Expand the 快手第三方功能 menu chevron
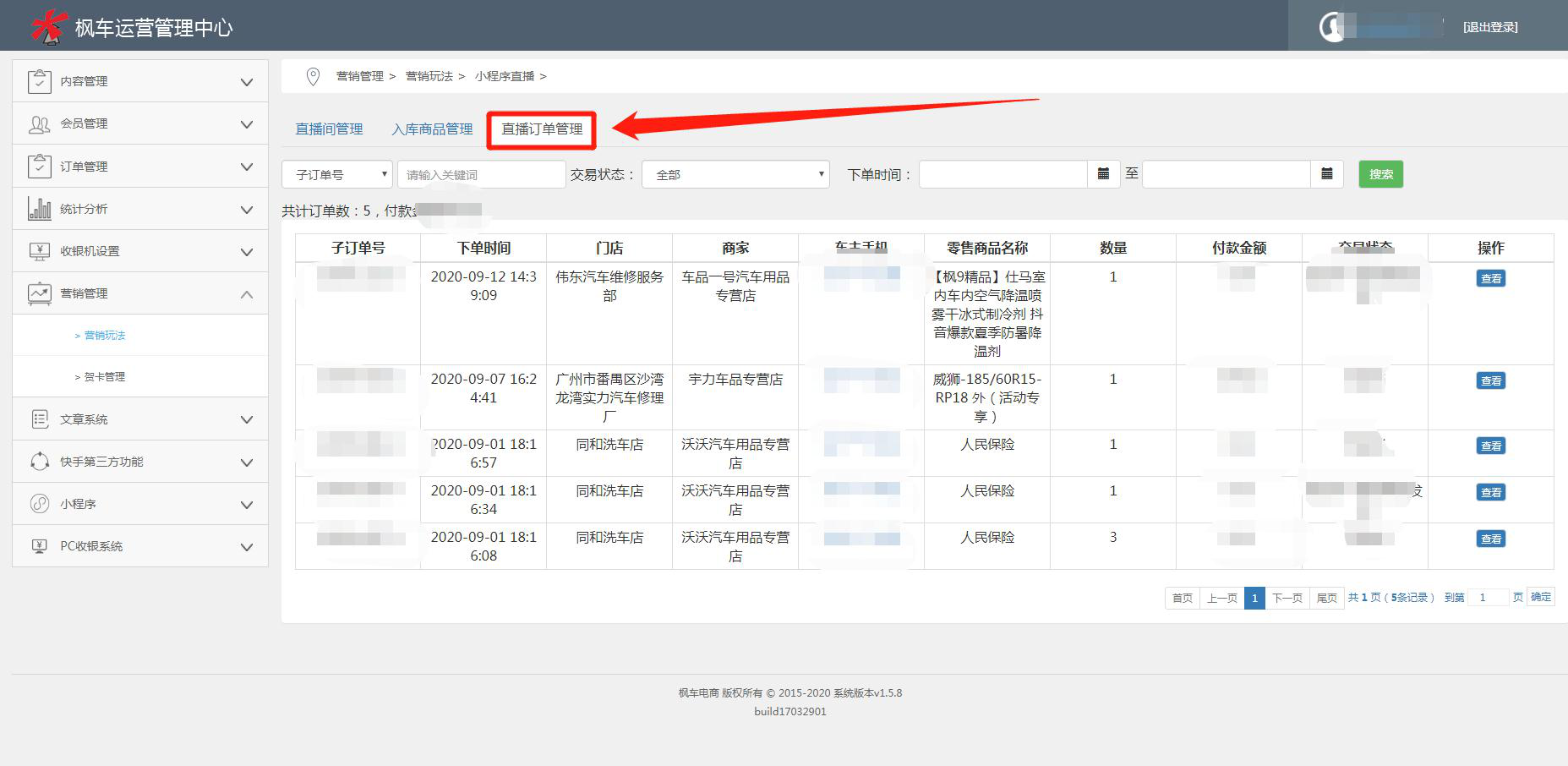The width and height of the screenshot is (1568, 766). click(247, 462)
